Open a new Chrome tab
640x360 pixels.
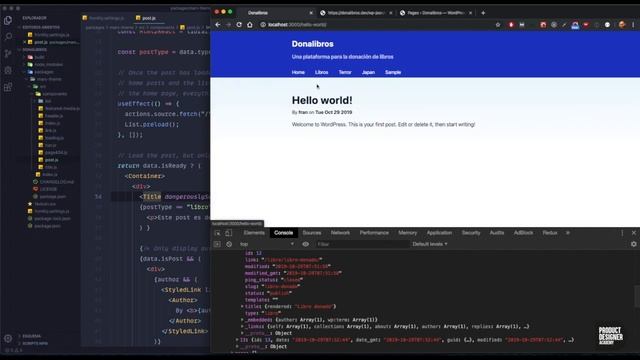pyautogui.click(x=483, y=13)
